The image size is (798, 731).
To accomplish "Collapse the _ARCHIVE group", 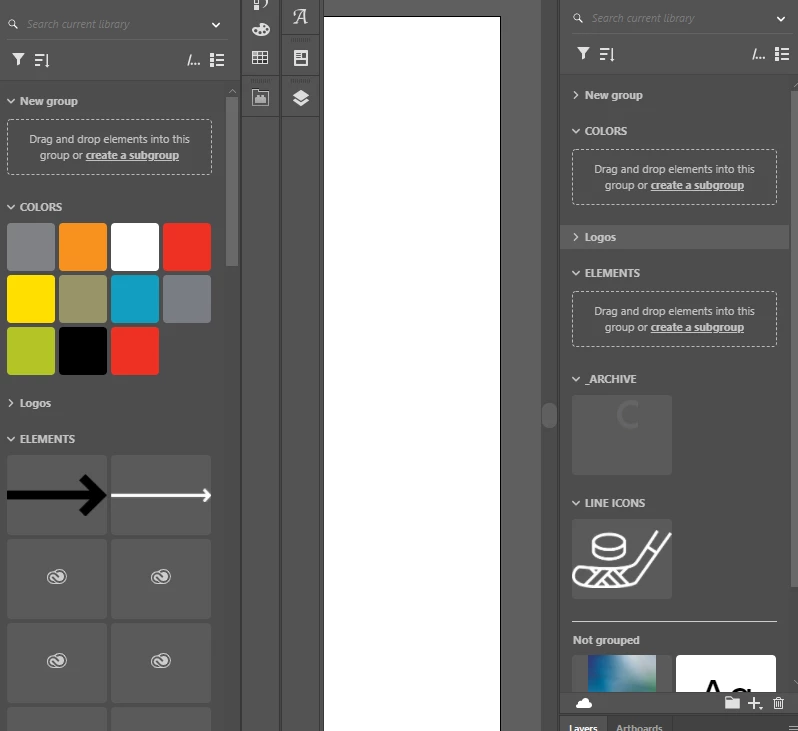I will coord(576,379).
